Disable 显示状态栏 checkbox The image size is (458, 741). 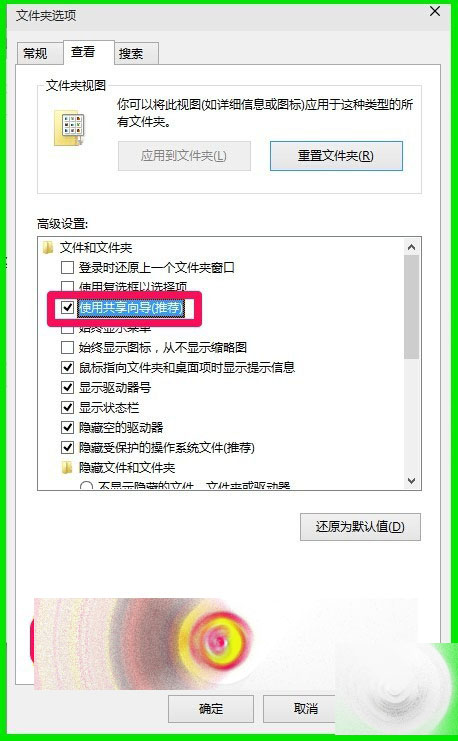(x=68, y=407)
